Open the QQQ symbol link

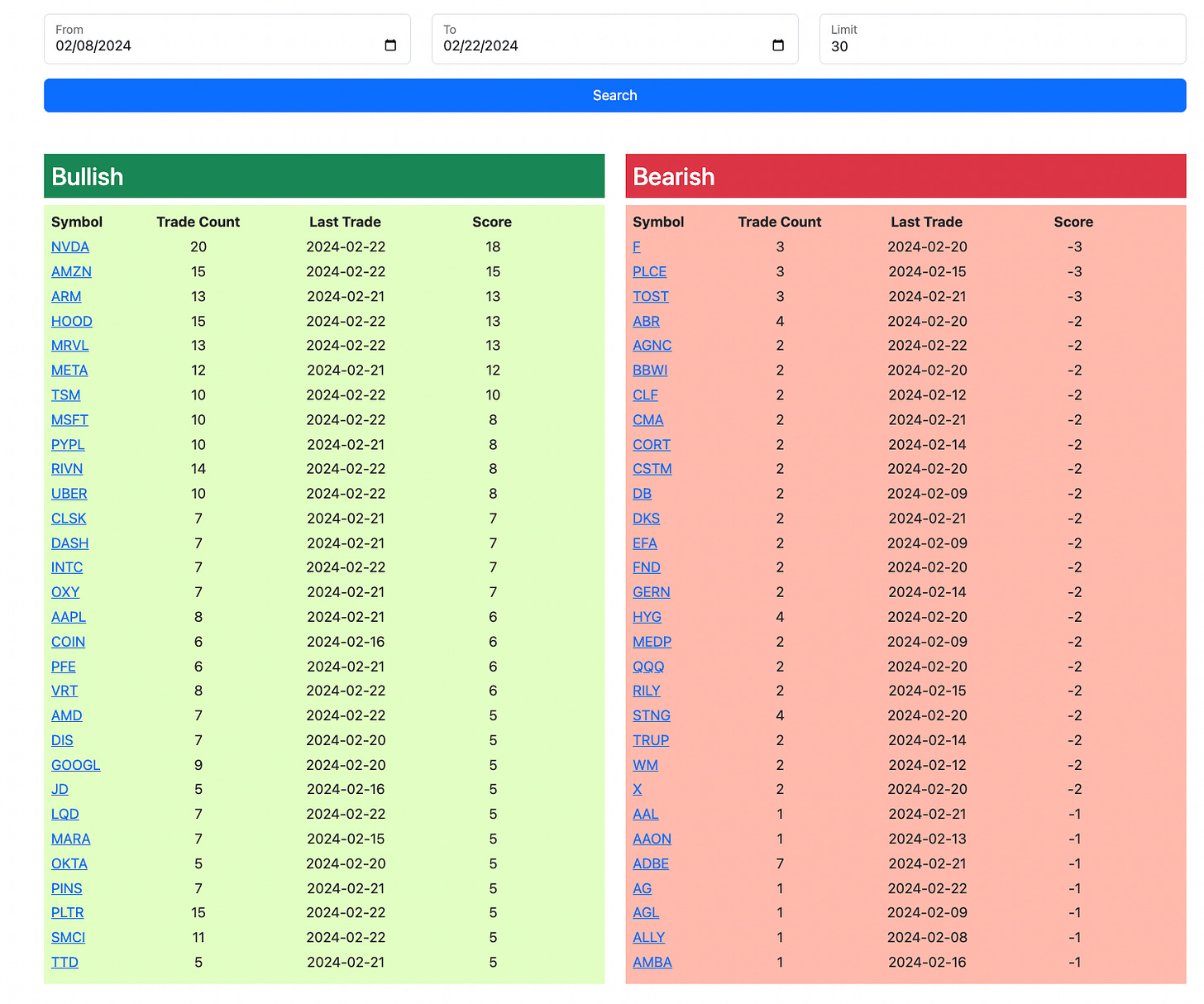tap(649, 667)
